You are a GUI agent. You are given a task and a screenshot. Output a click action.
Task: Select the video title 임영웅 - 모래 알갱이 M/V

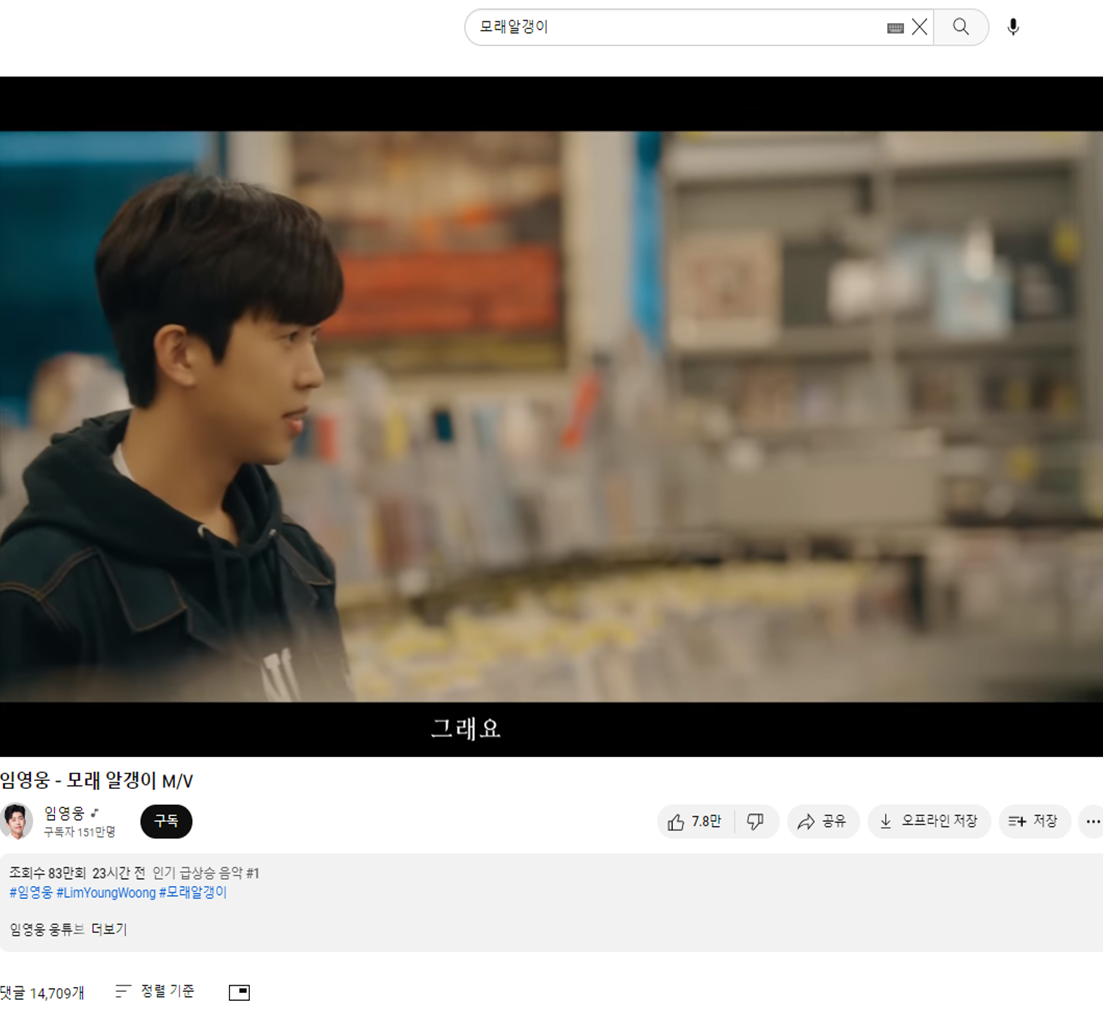pos(96,781)
